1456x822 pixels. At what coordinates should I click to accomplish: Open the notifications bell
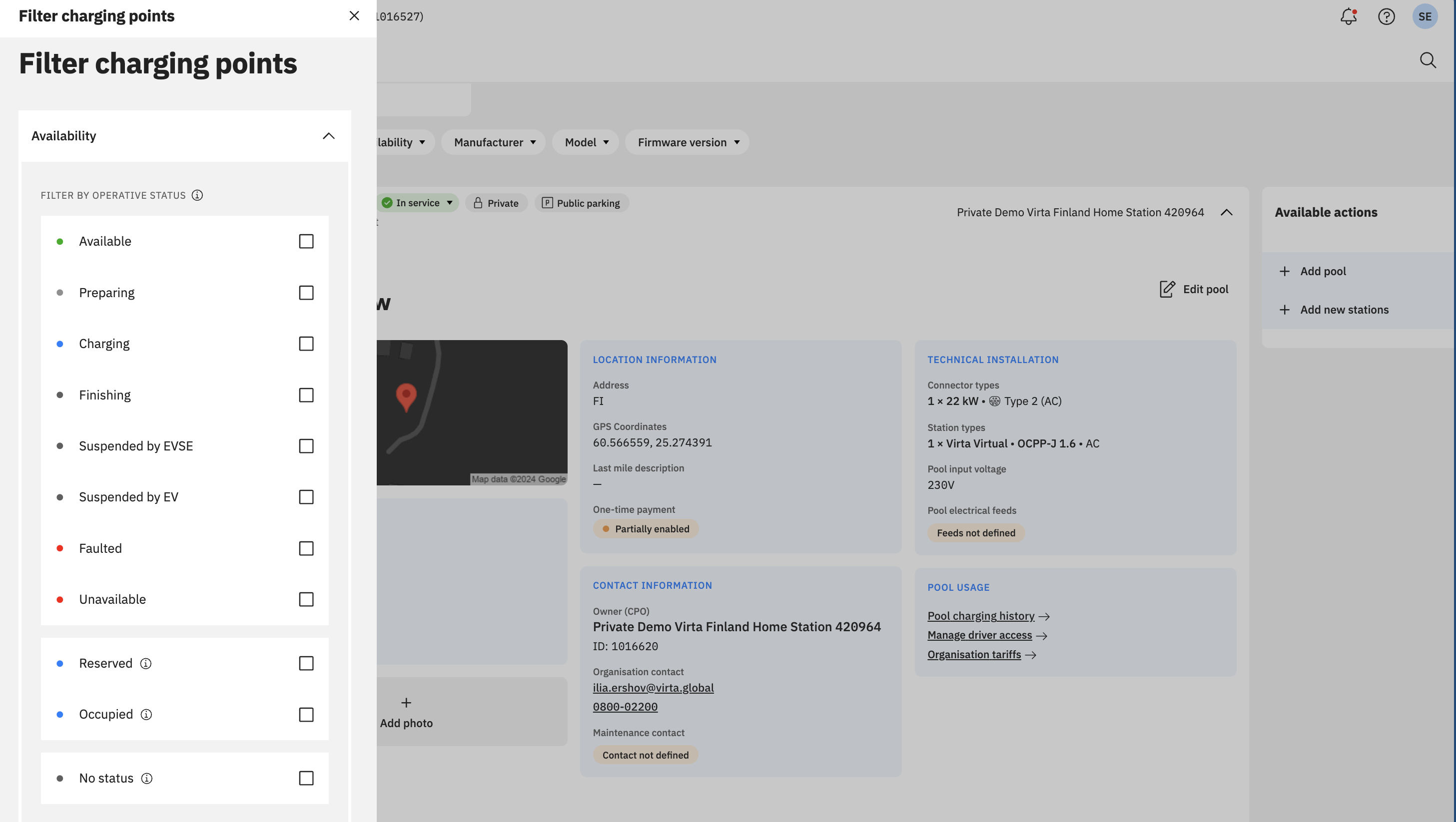click(1349, 16)
